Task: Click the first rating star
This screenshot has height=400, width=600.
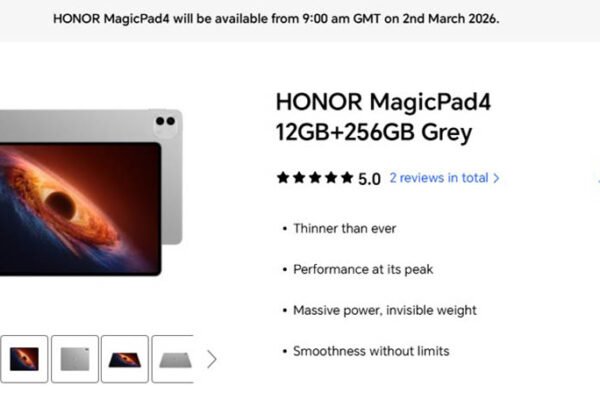Action: pyautogui.click(x=283, y=178)
